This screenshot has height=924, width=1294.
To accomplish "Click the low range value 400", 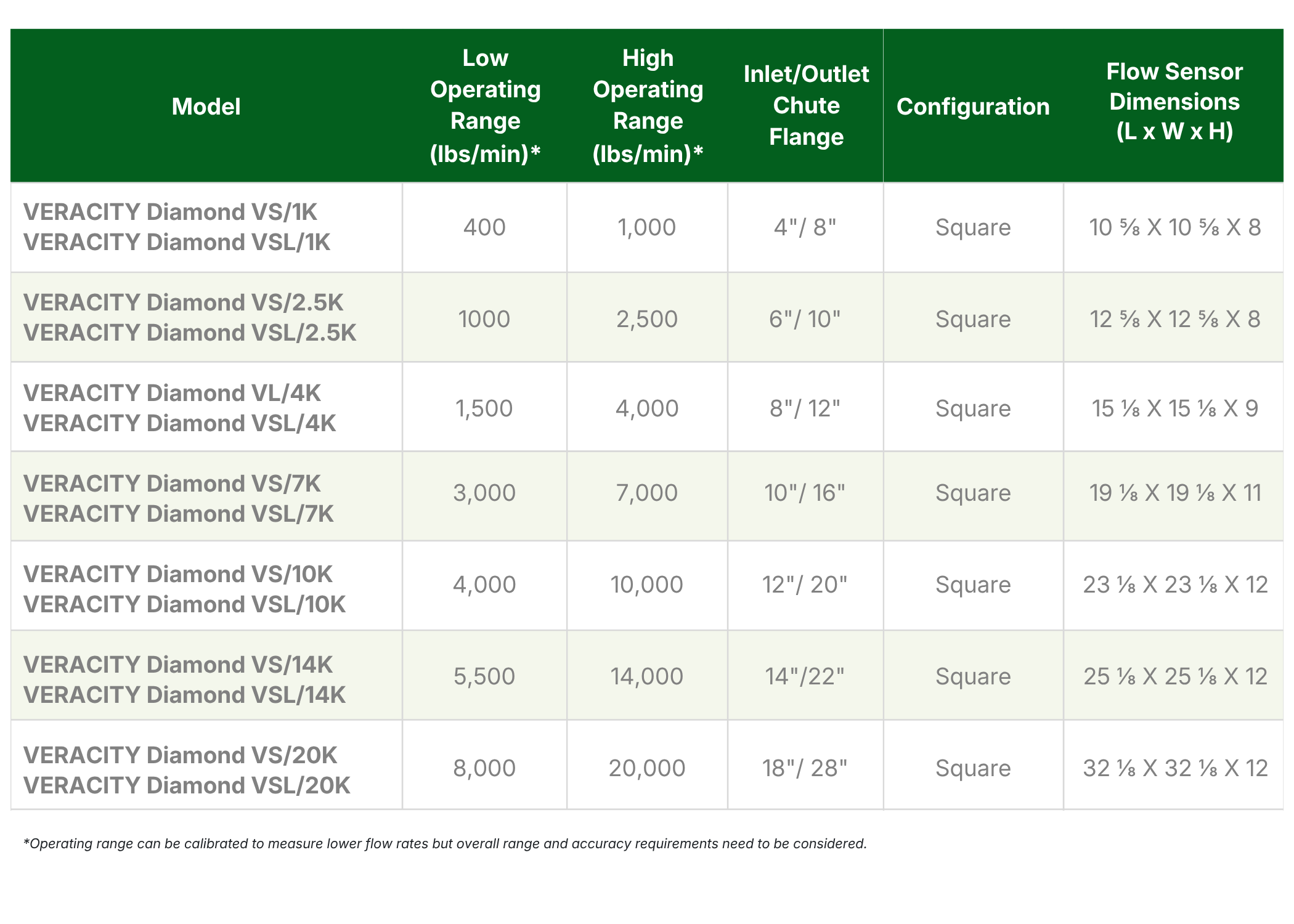I will [484, 227].
